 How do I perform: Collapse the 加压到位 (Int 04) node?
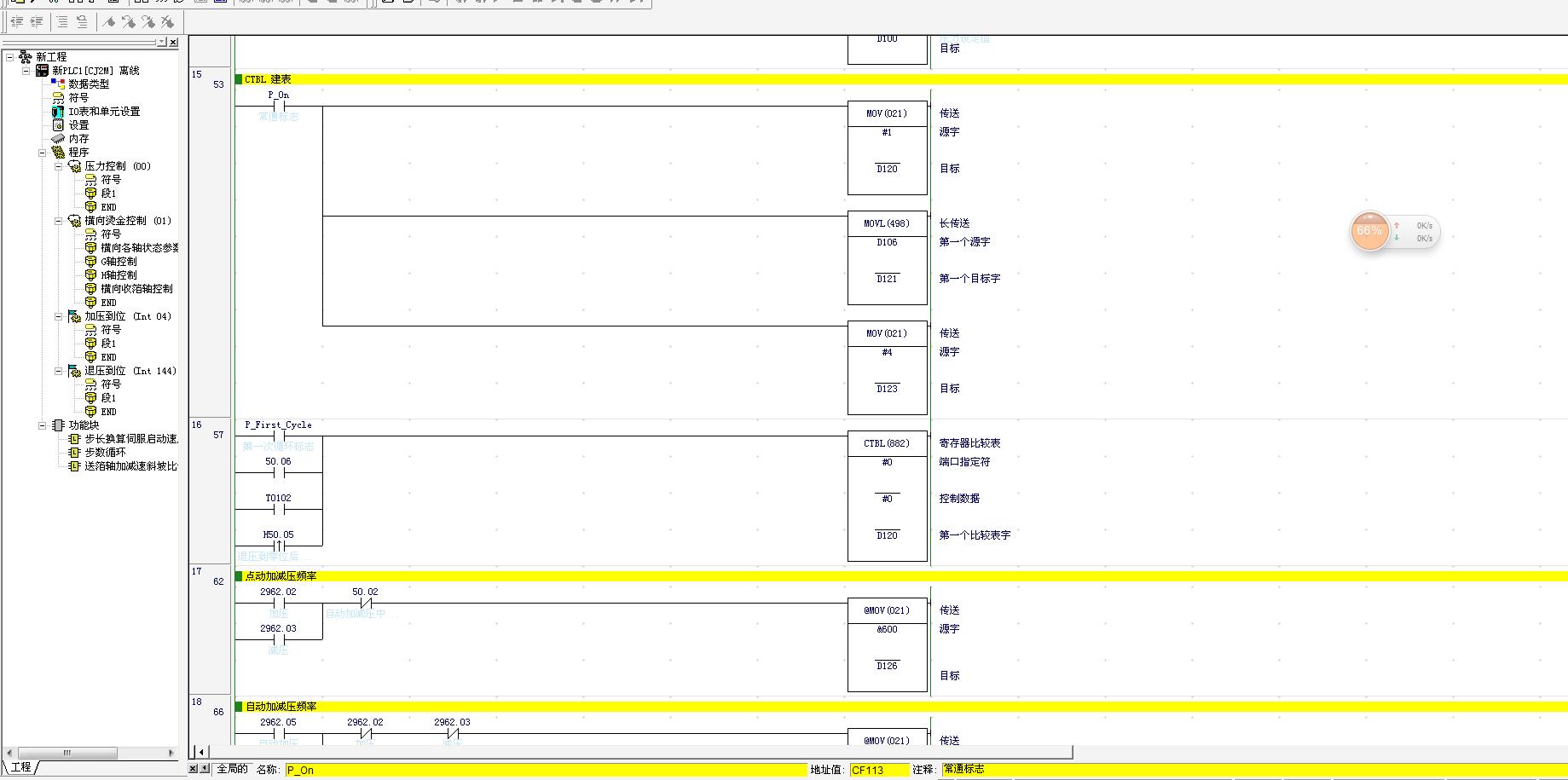[x=58, y=316]
